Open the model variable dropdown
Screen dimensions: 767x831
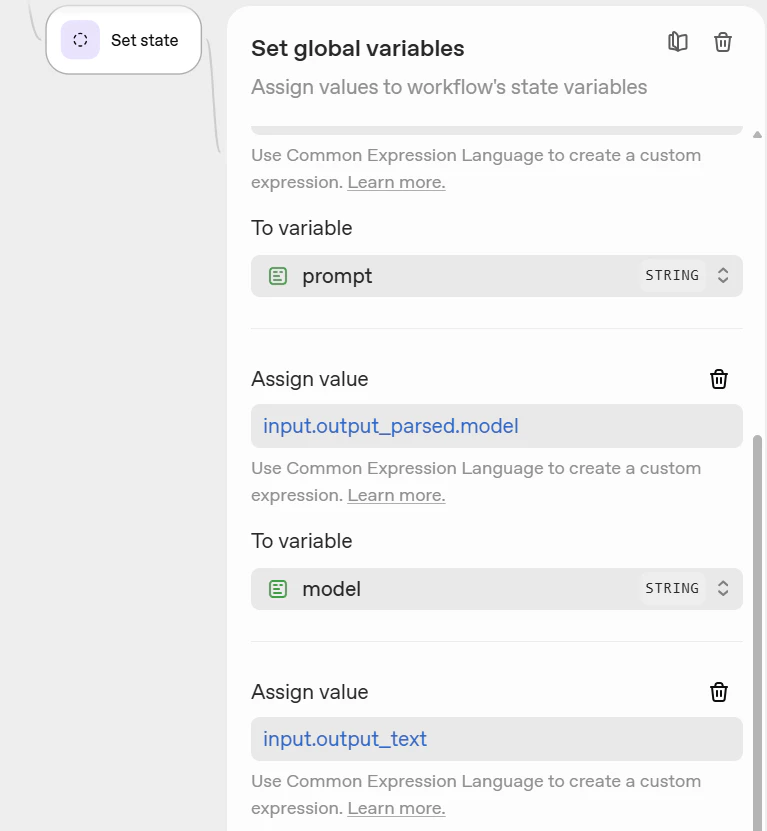(x=497, y=589)
